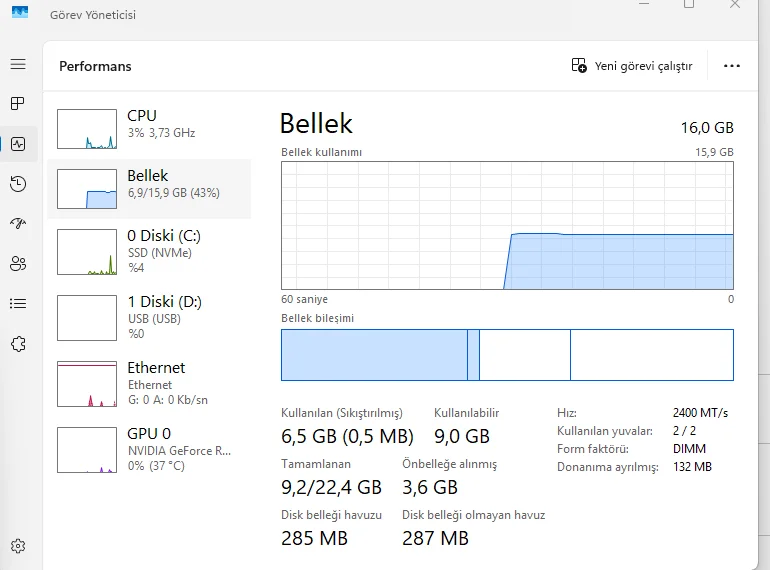Image resolution: width=770 pixels, height=570 pixels.
Task: Open the App history page icon
Action: (x=18, y=183)
